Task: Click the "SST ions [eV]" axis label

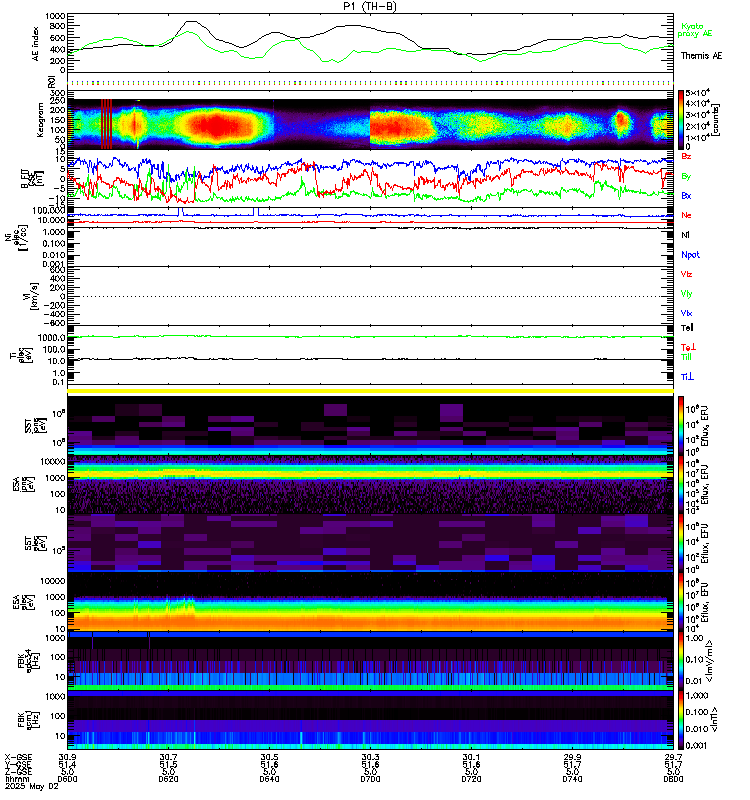Action: pyautogui.click(x=36, y=426)
